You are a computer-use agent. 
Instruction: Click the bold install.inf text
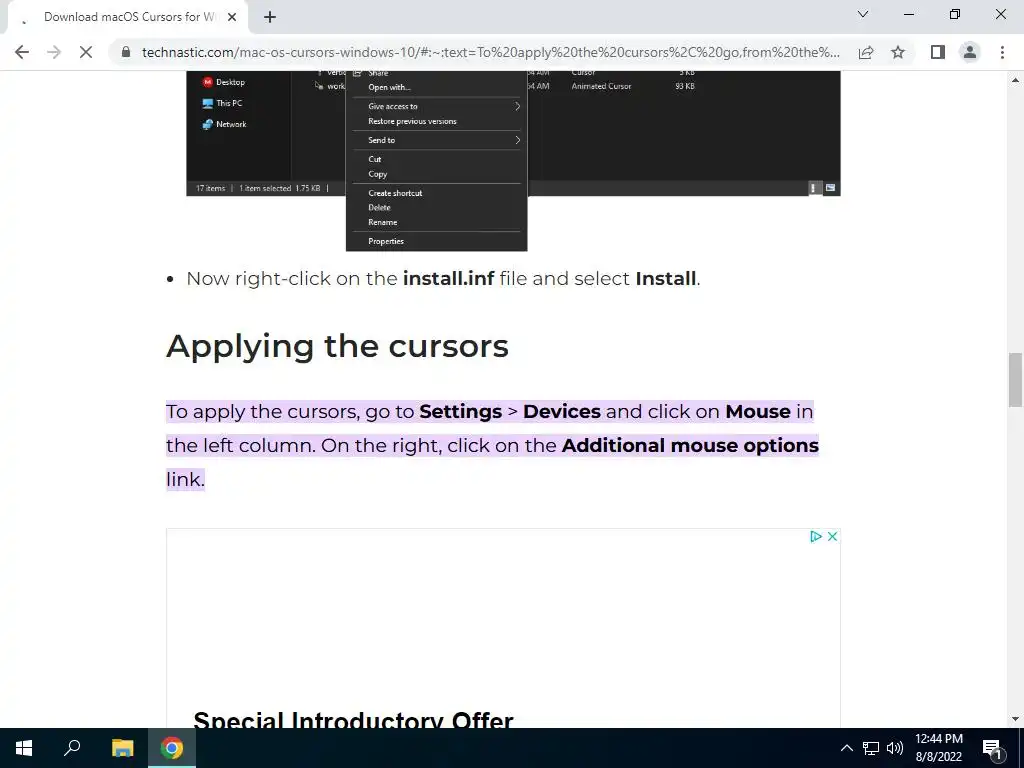coord(449,278)
